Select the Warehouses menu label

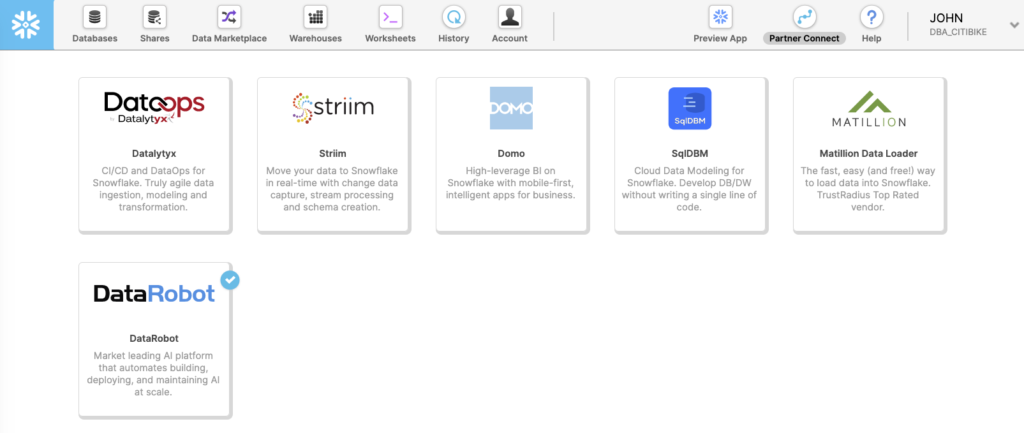click(315, 39)
